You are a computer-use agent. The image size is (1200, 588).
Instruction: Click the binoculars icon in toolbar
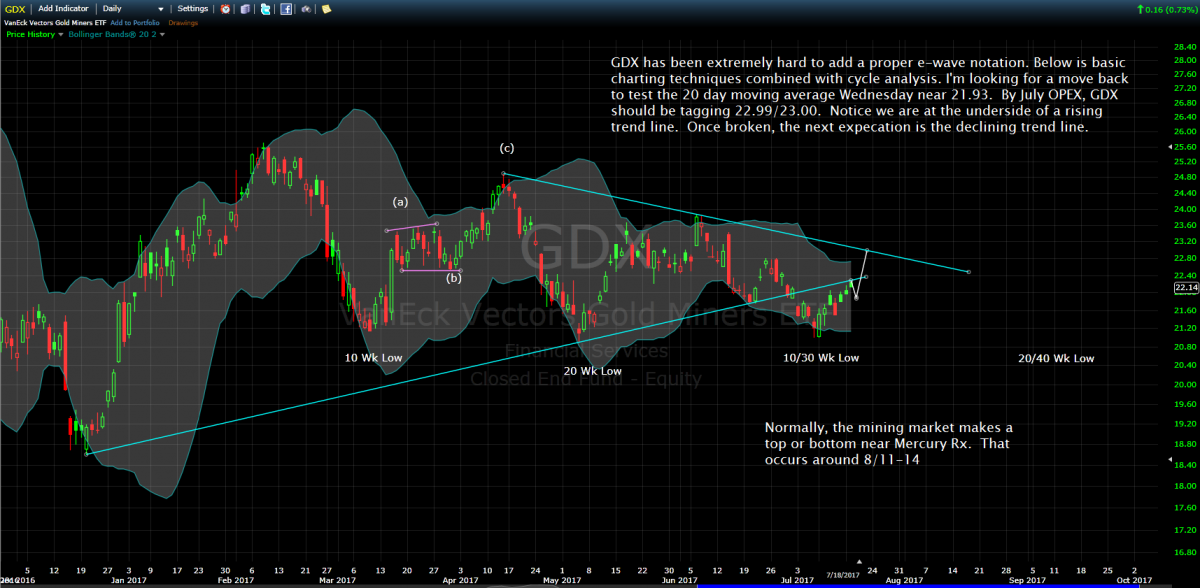(x=306, y=8)
